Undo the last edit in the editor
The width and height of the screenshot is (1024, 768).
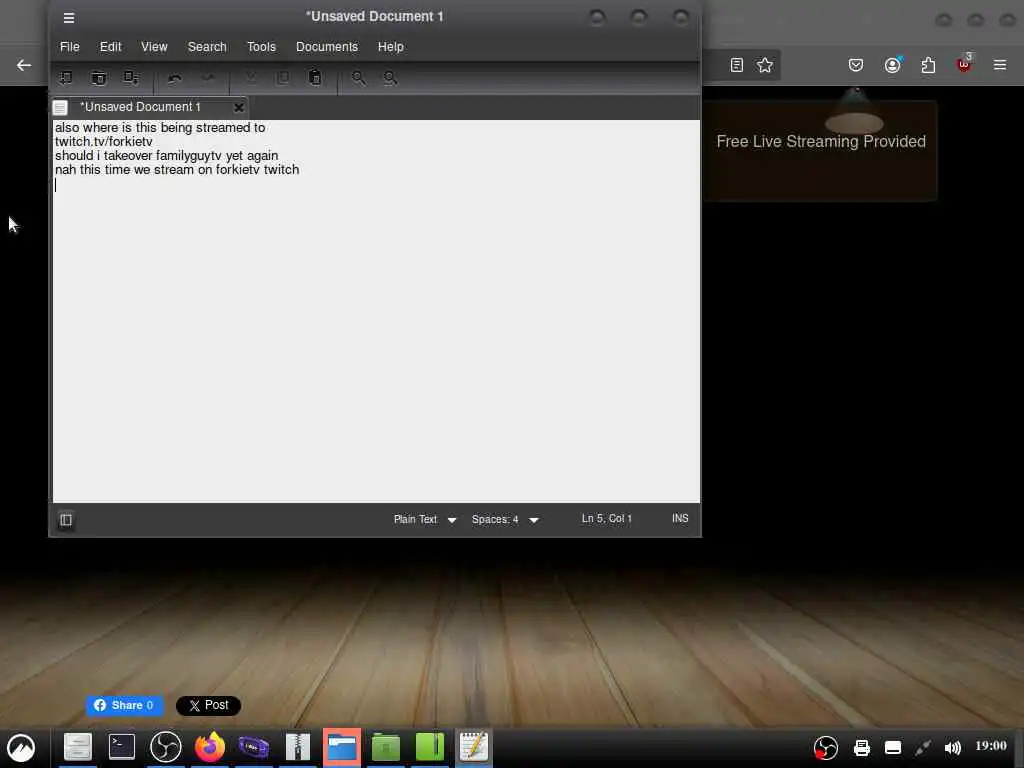174,78
